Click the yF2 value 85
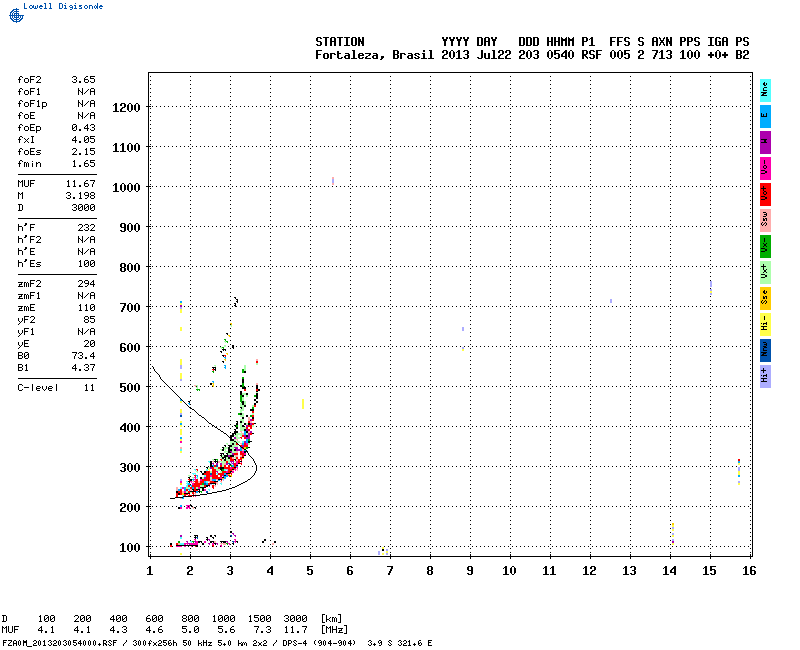The height and width of the screenshot is (650, 800). click(89, 320)
